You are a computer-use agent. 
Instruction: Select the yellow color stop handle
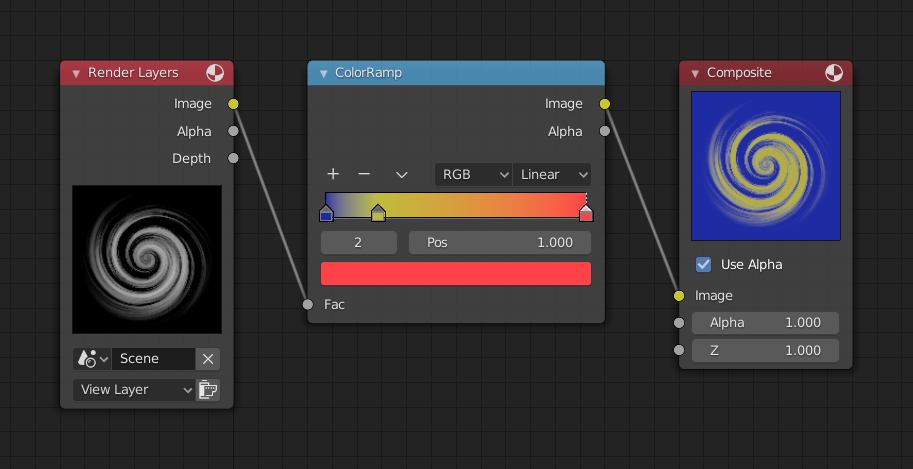point(378,213)
